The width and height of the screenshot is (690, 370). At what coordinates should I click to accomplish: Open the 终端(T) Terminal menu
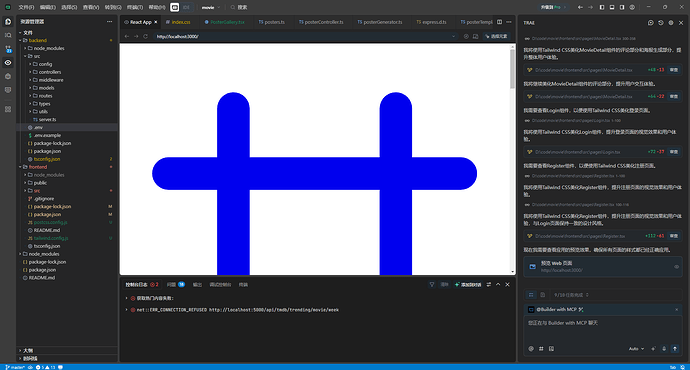[135, 7]
